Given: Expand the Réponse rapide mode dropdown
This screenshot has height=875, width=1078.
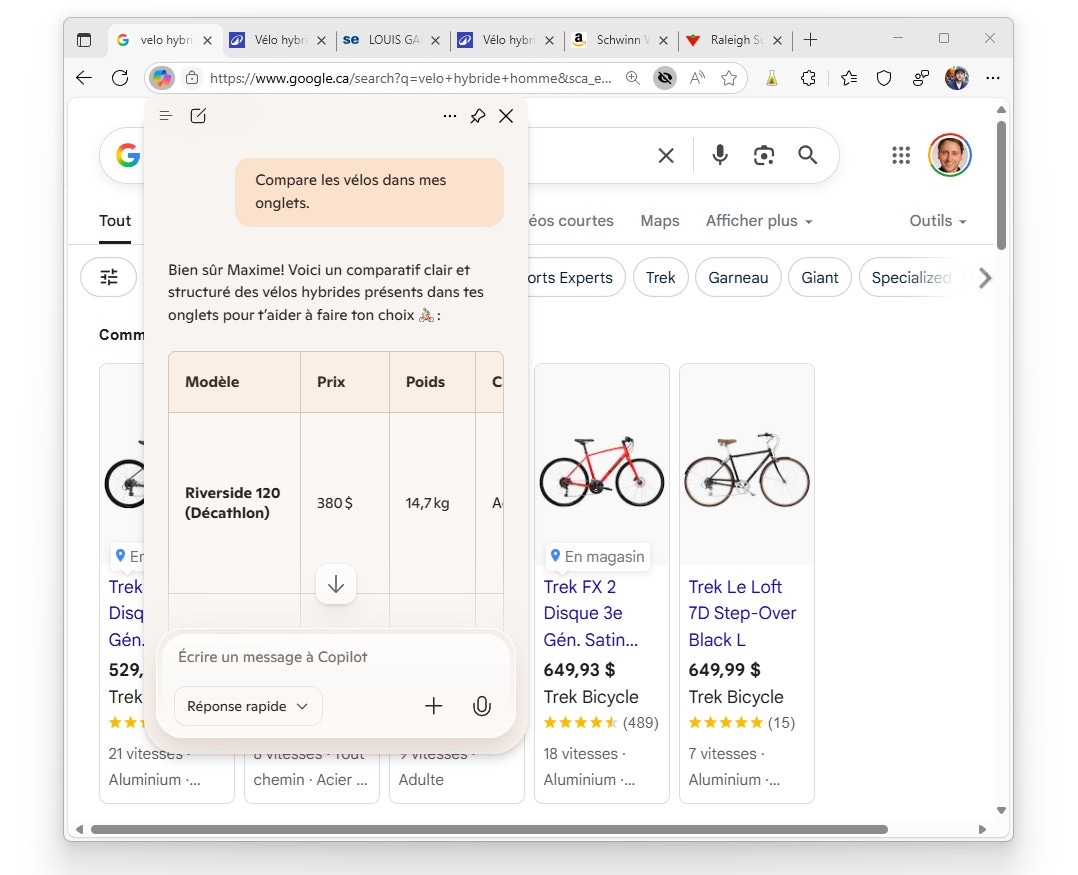Looking at the screenshot, I should click(x=248, y=706).
